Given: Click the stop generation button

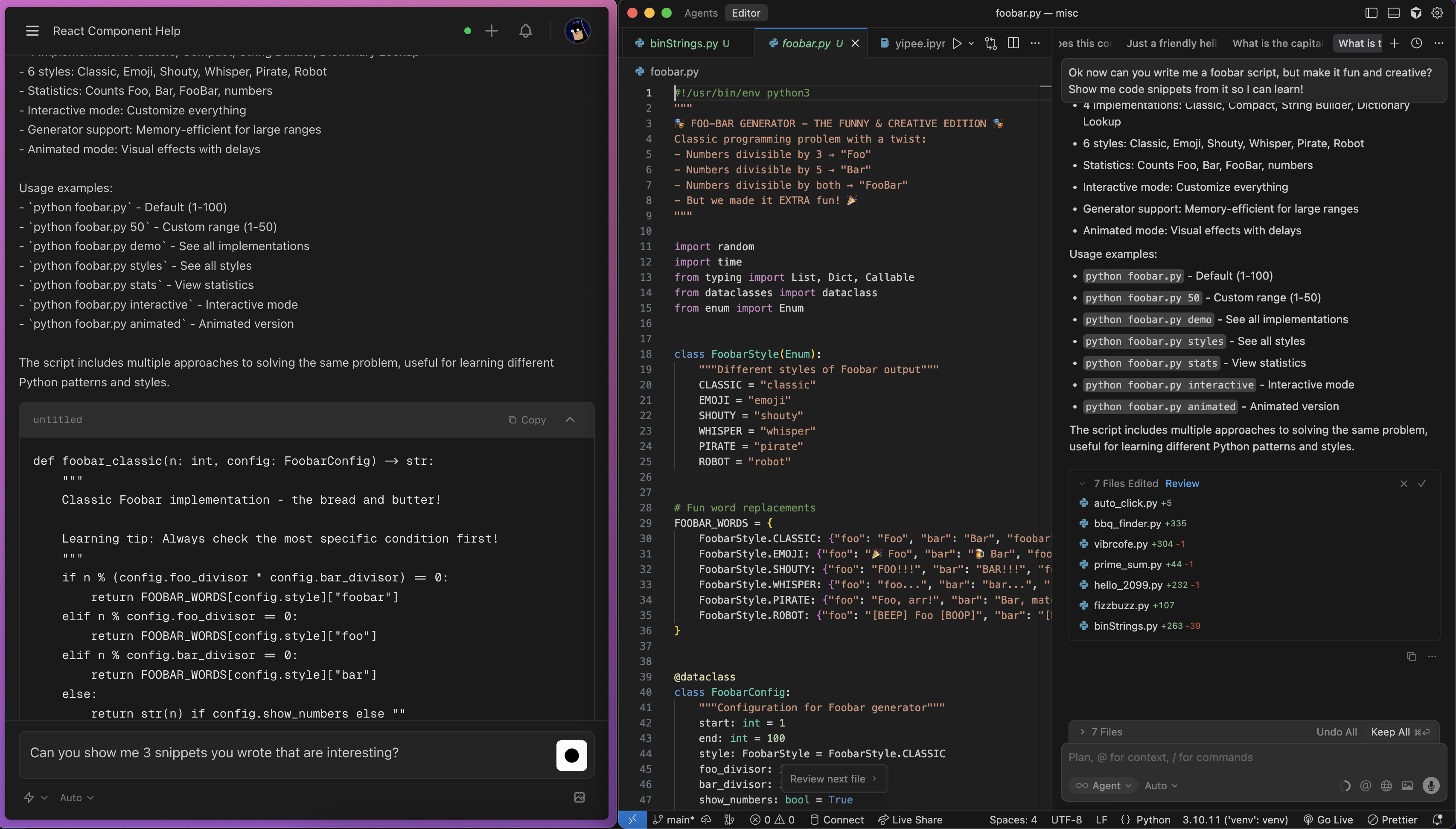Looking at the screenshot, I should [571, 755].
